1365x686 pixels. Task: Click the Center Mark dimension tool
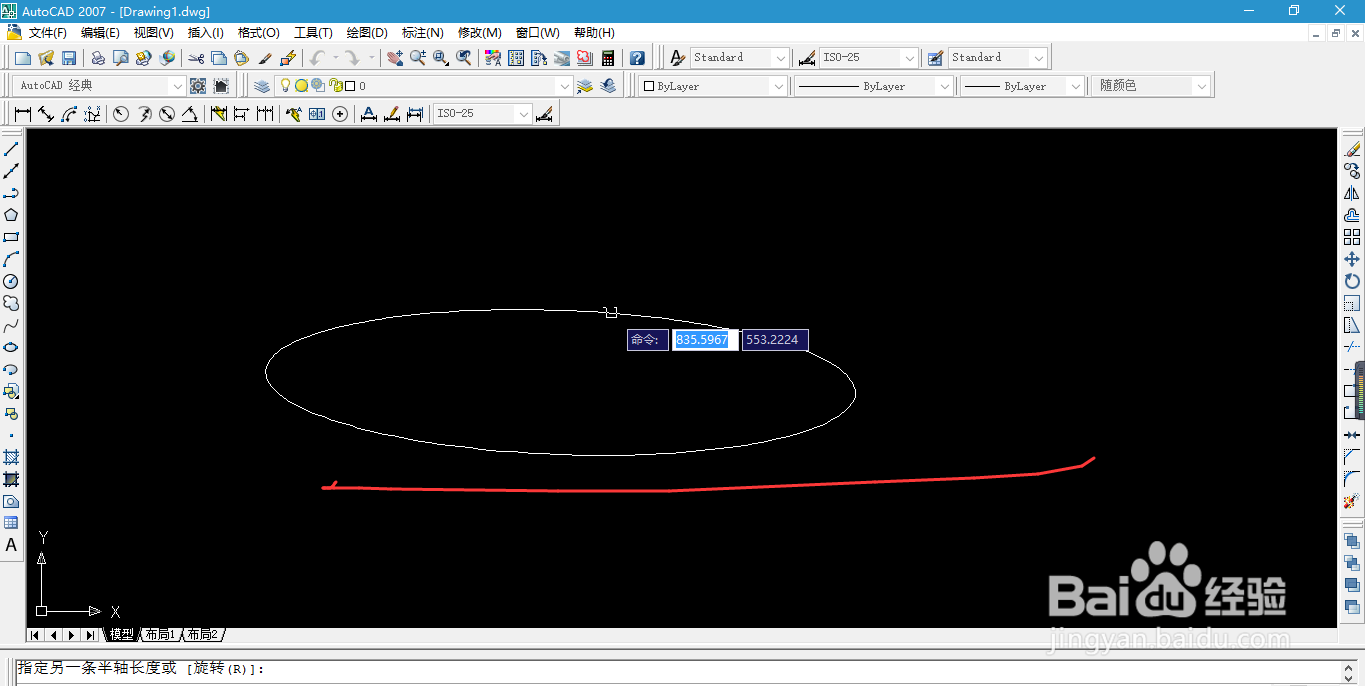[x=340, y=114]
